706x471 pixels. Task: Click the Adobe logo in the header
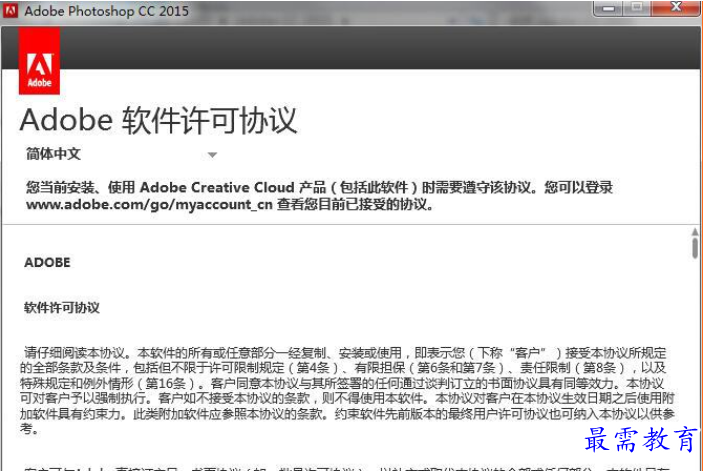39,61
